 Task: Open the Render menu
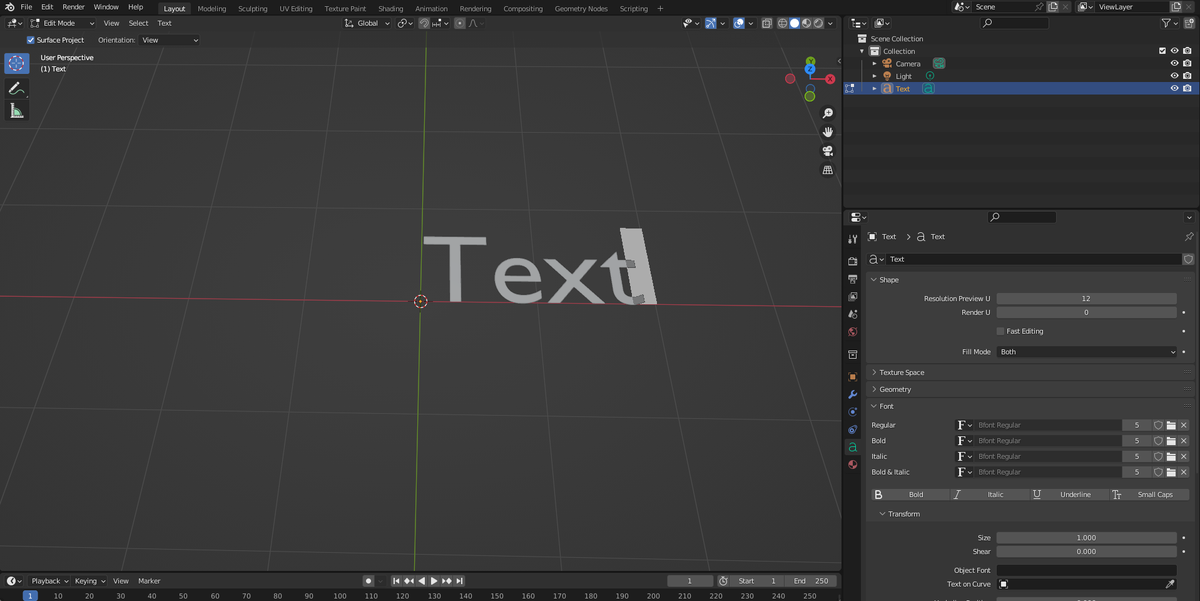coord(74,7)
